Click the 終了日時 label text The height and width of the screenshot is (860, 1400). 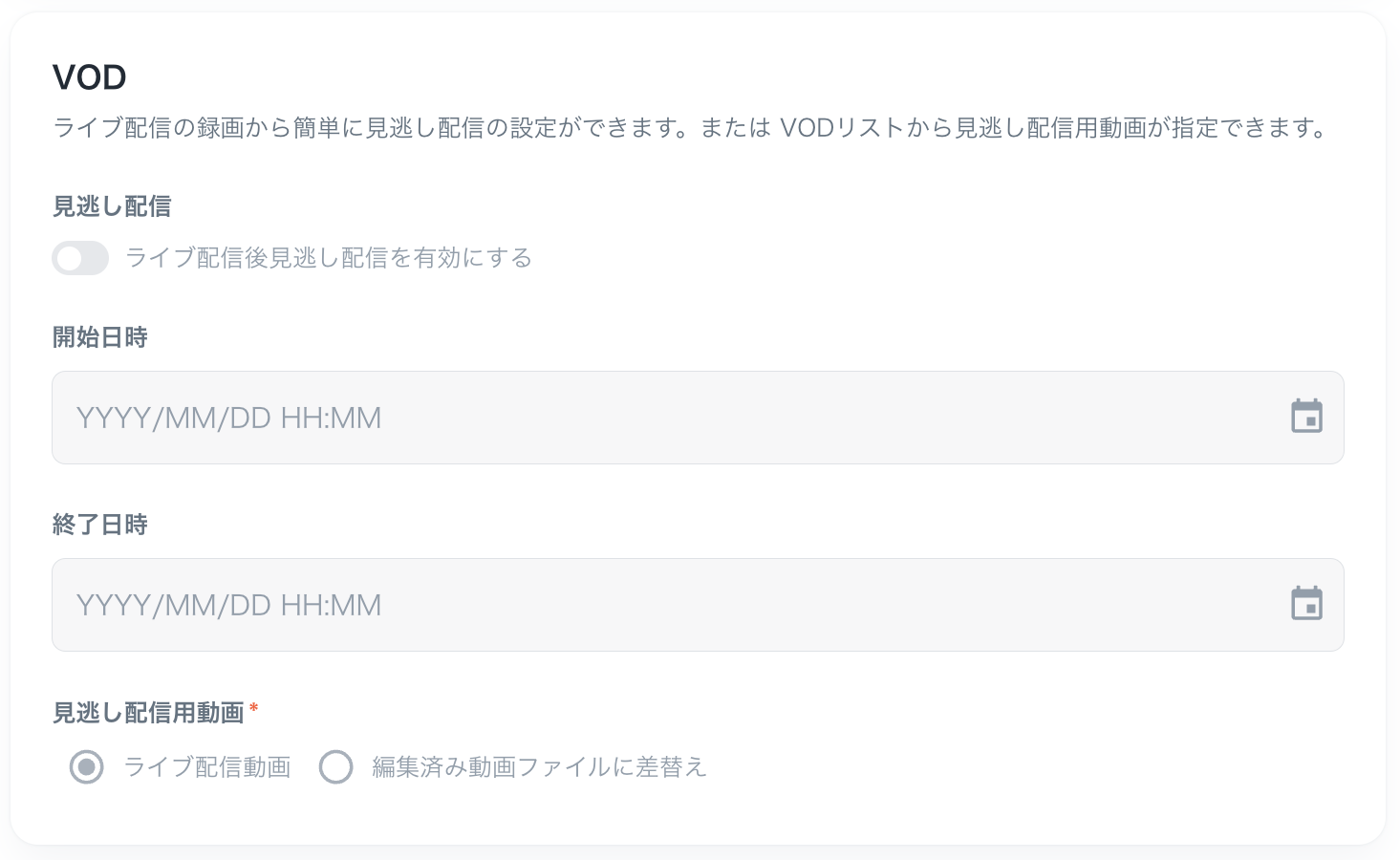tap(99, 524)
